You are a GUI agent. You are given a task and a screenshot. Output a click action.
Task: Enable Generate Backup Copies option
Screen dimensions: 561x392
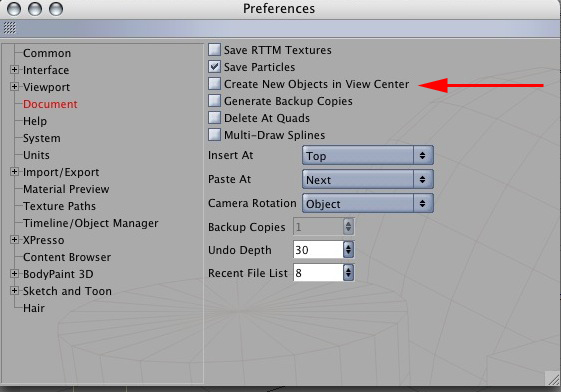pyautogui.click(x=214, y=101)
